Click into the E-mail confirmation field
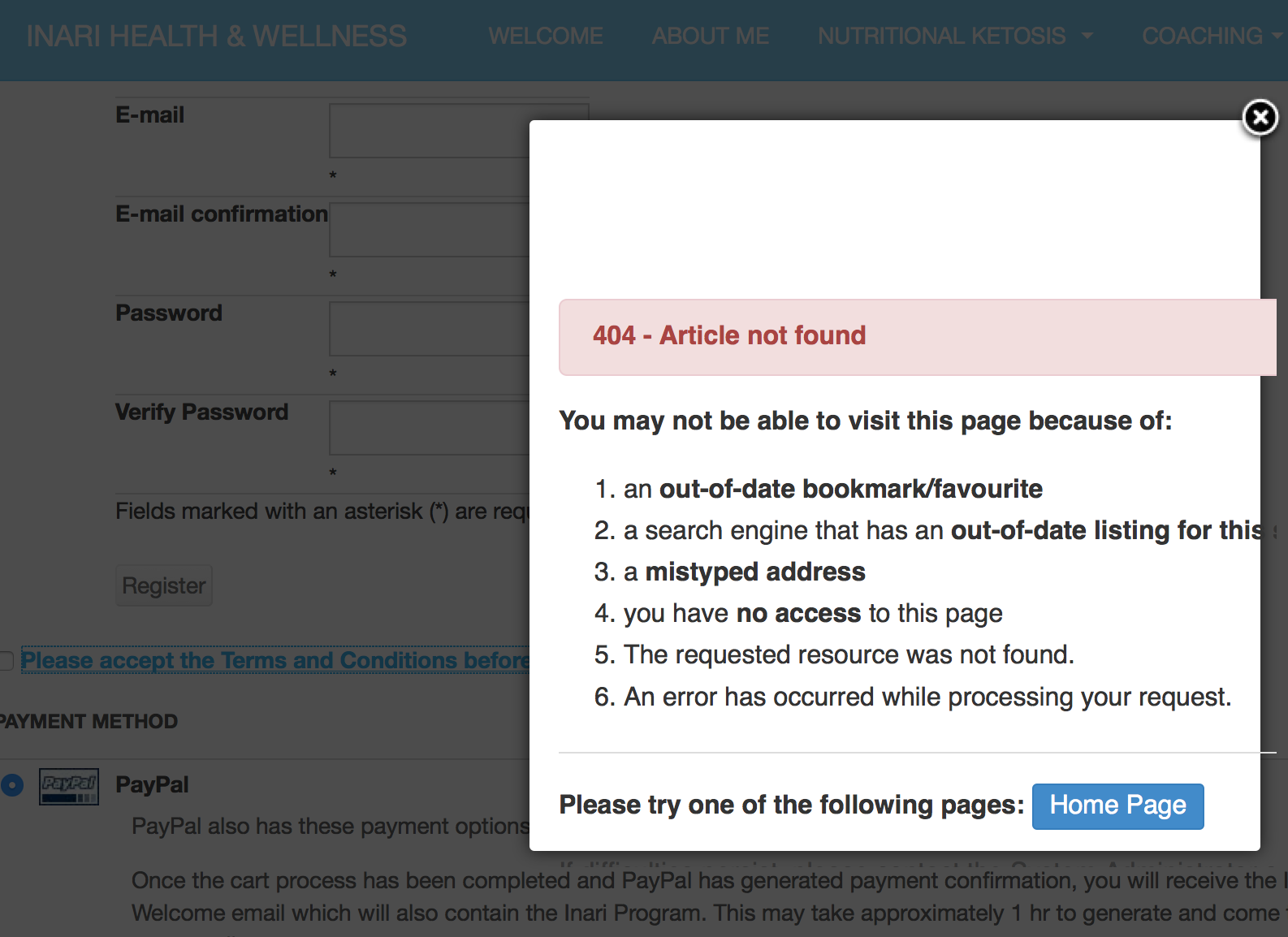The image size is (1288, 937). coord(429,230)
